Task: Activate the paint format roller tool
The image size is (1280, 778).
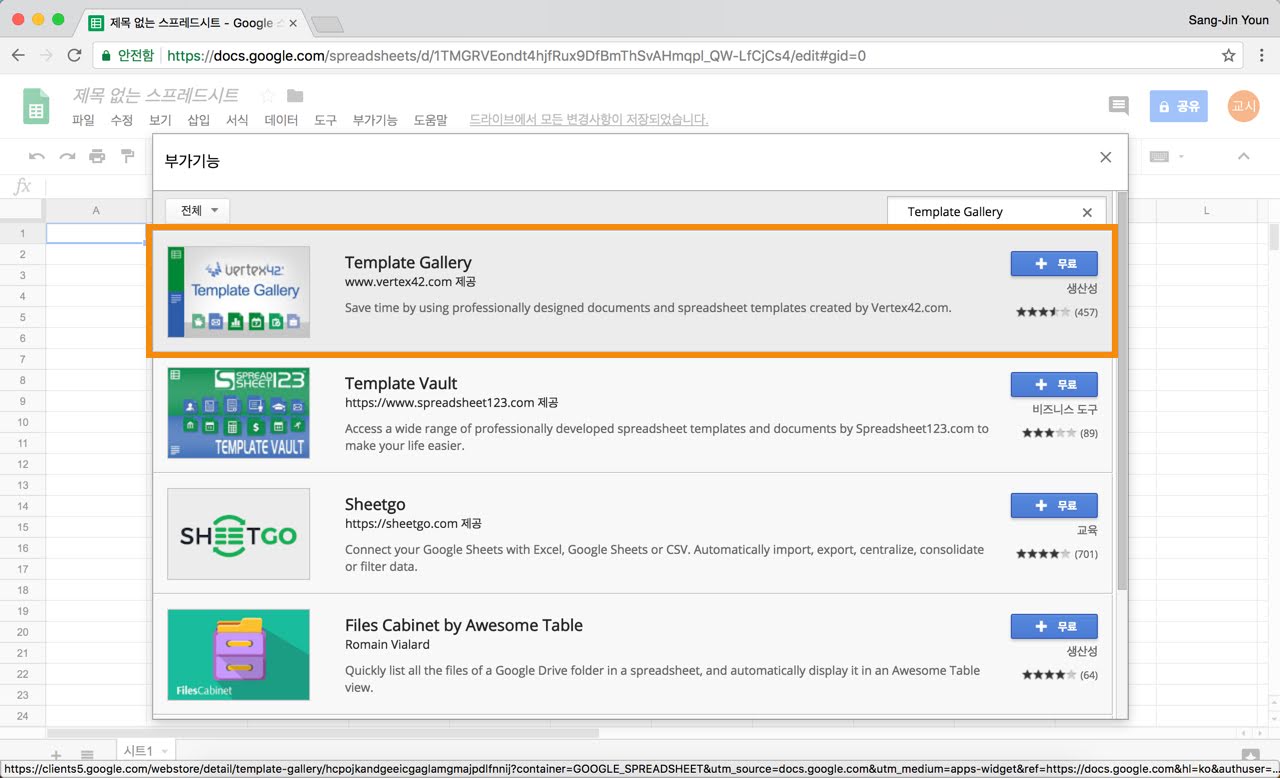Action: 127,156
